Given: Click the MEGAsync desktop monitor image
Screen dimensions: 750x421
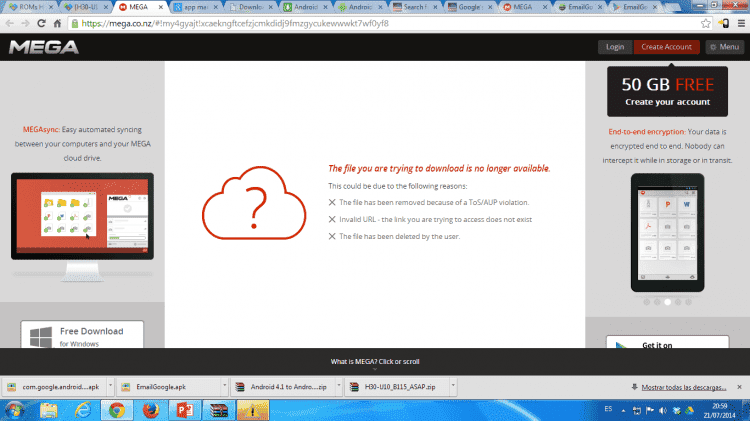Looking at the screenshot, I should click(x=82, y=227).
